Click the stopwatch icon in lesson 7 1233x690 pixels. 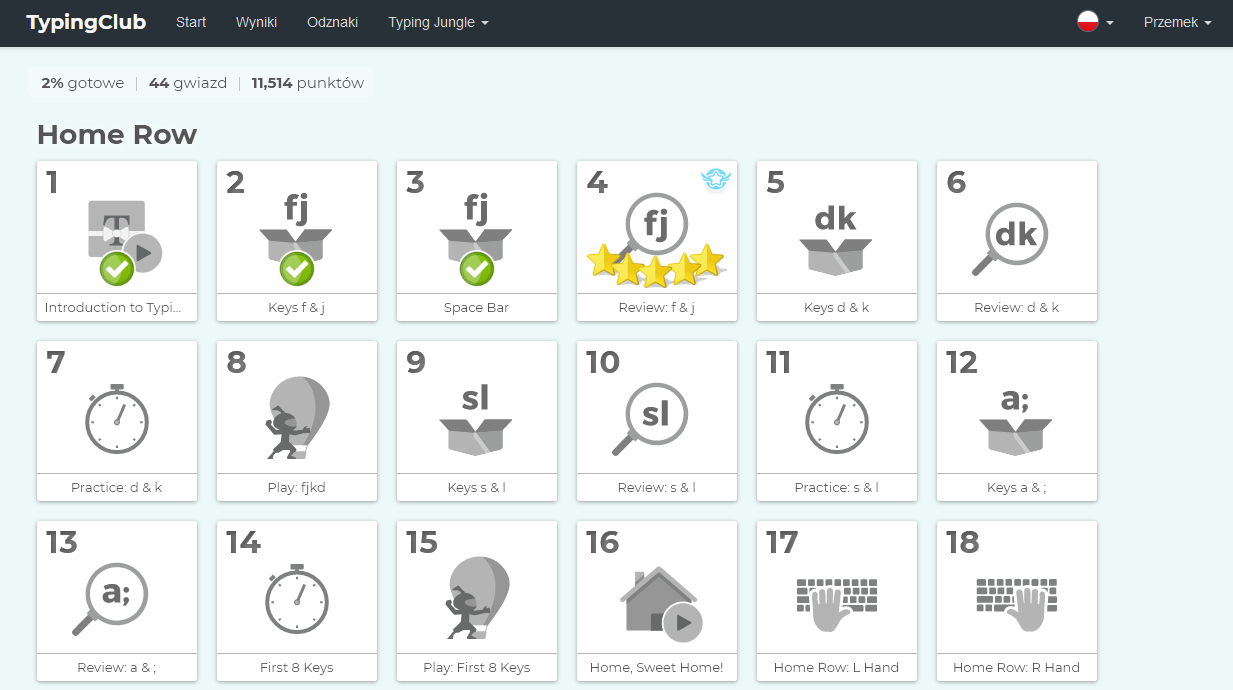117,419
